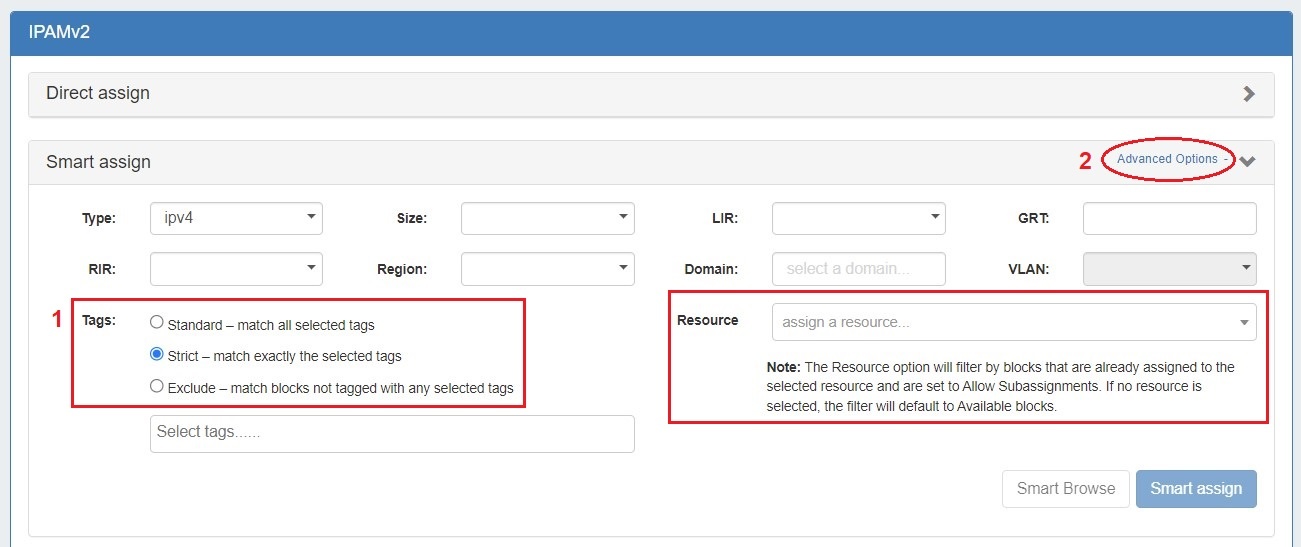The image size is (1301, 547).
Task: Click the Select tags input box
Action: pyautogui.click(x=392, y=433)
